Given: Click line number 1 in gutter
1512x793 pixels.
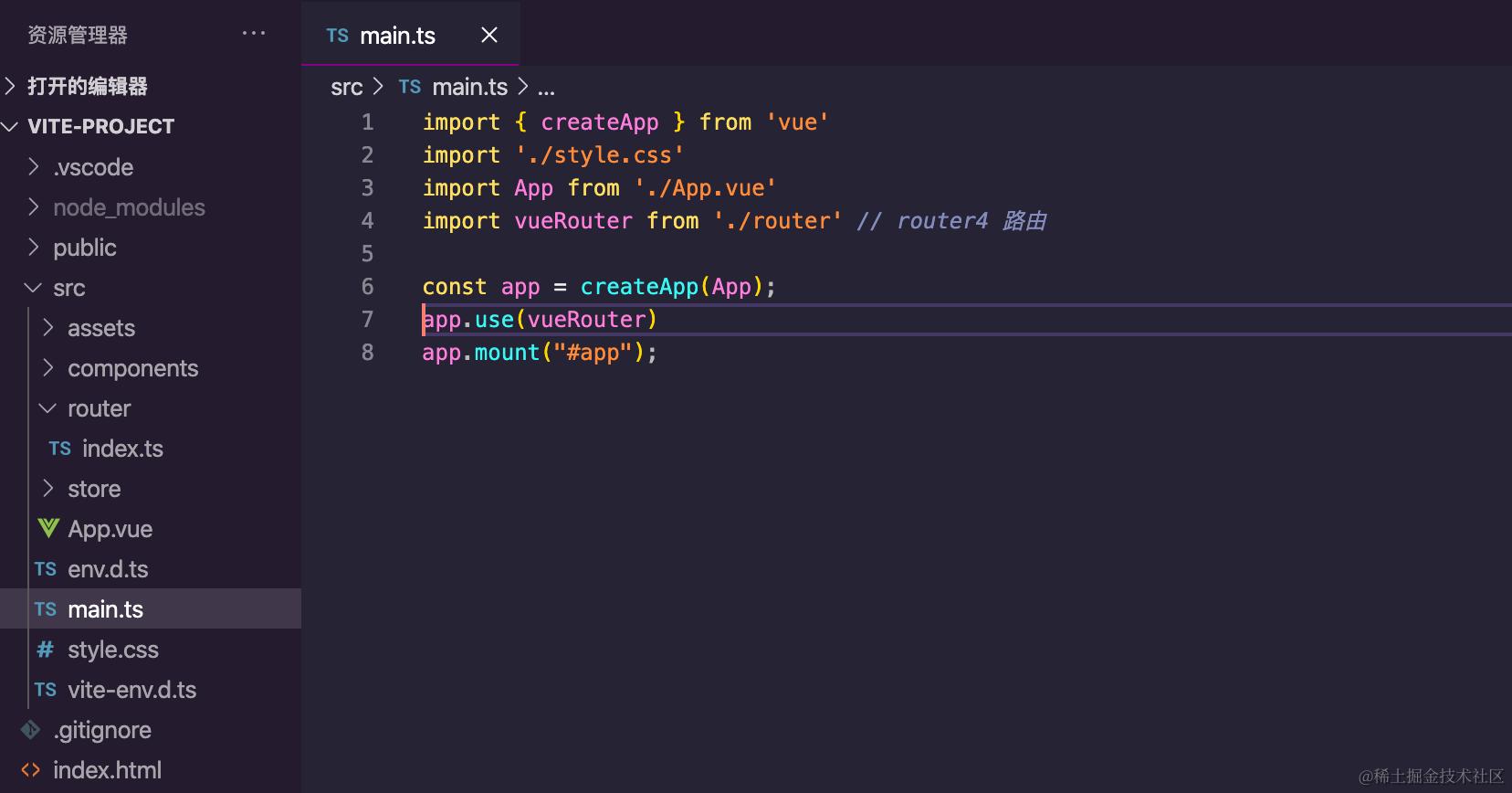Looking at the screenshot, I should (367, 122).
